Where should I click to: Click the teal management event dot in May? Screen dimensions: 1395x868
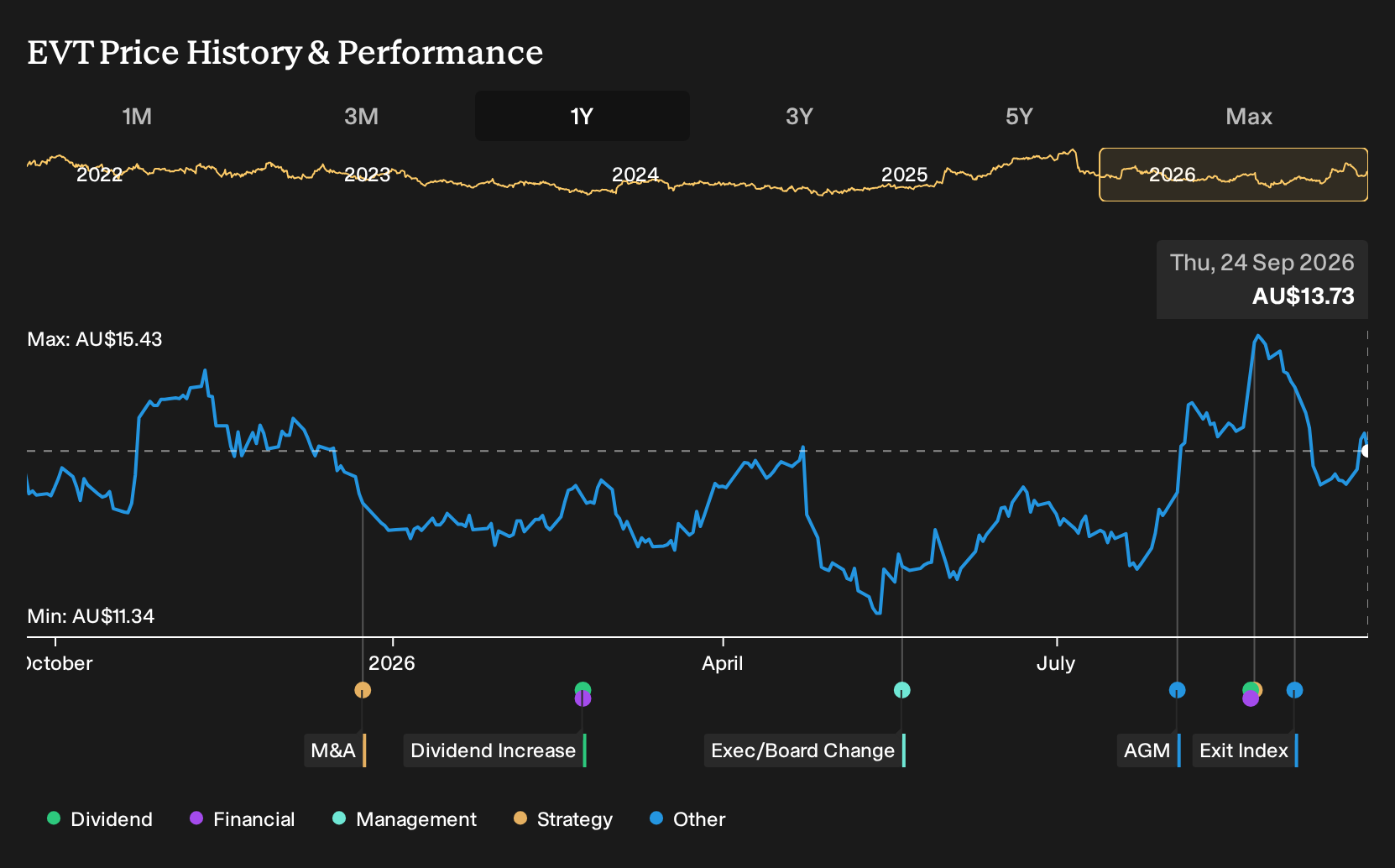click(901, 690)
